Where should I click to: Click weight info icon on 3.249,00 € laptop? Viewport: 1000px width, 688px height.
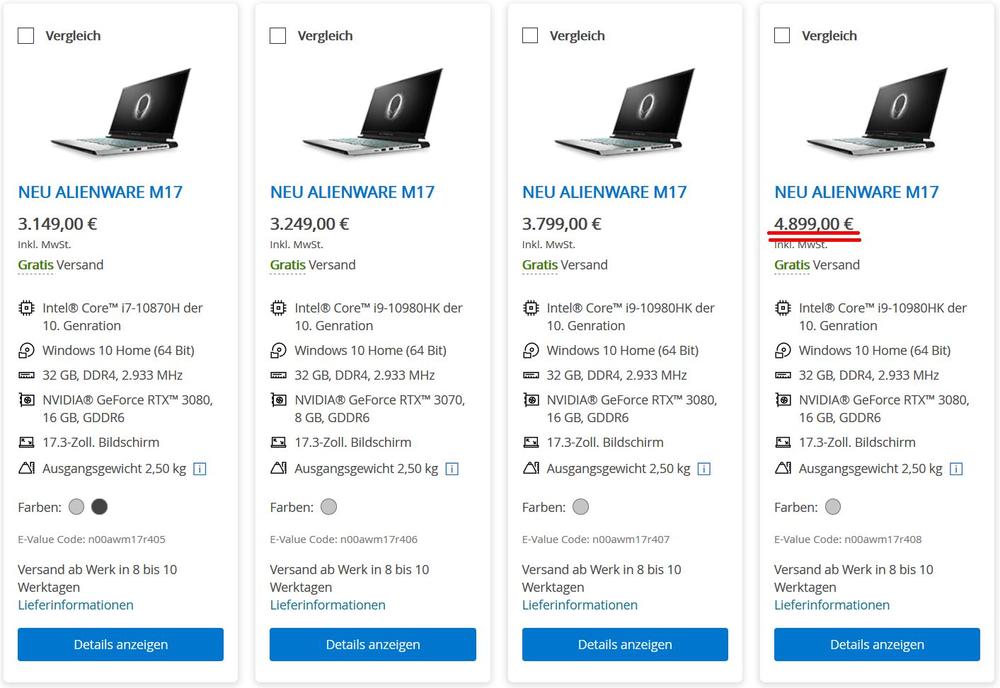tap(452, 468)
